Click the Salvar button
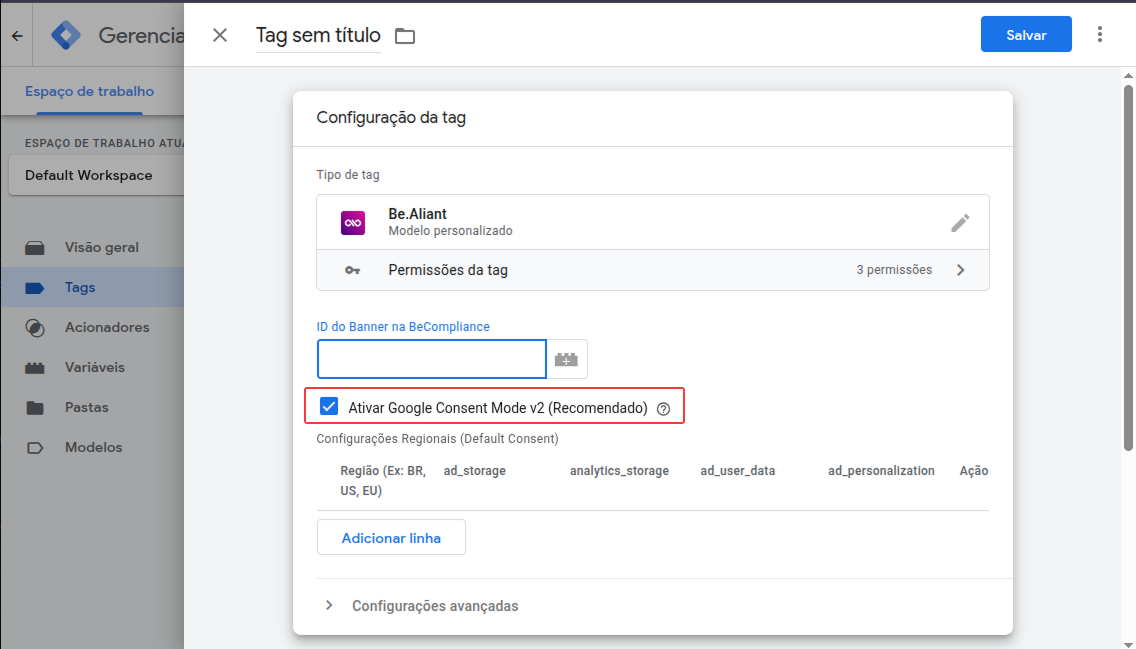Screen dimensions: 1136x649 point(1026,35)
